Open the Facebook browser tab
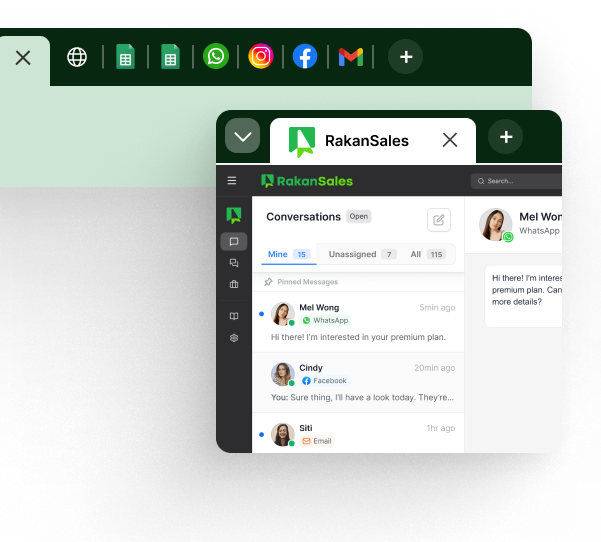This screenshot has height=542, width=601. 305,57
